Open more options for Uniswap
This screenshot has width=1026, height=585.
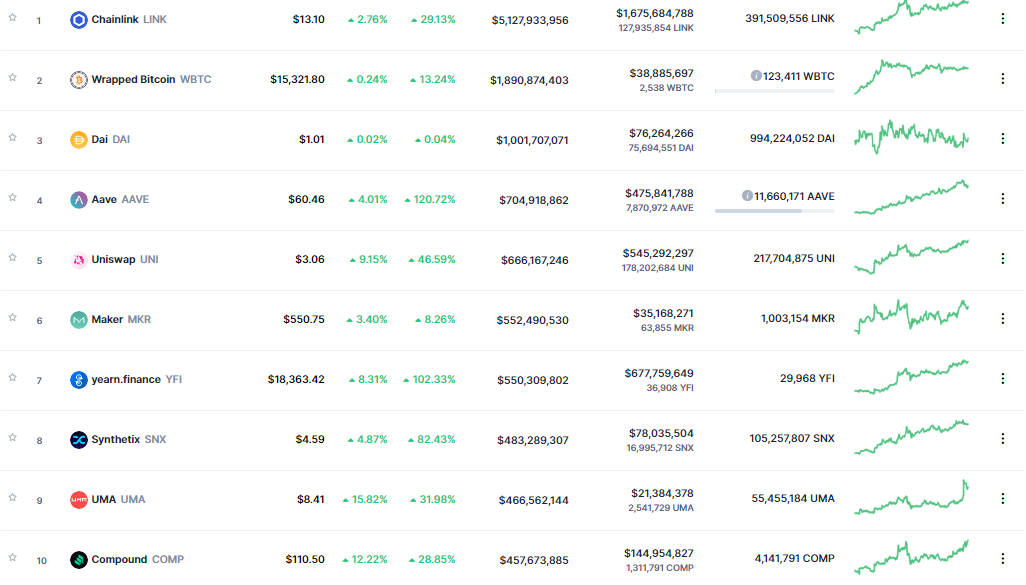click(x=1002, y=258)
